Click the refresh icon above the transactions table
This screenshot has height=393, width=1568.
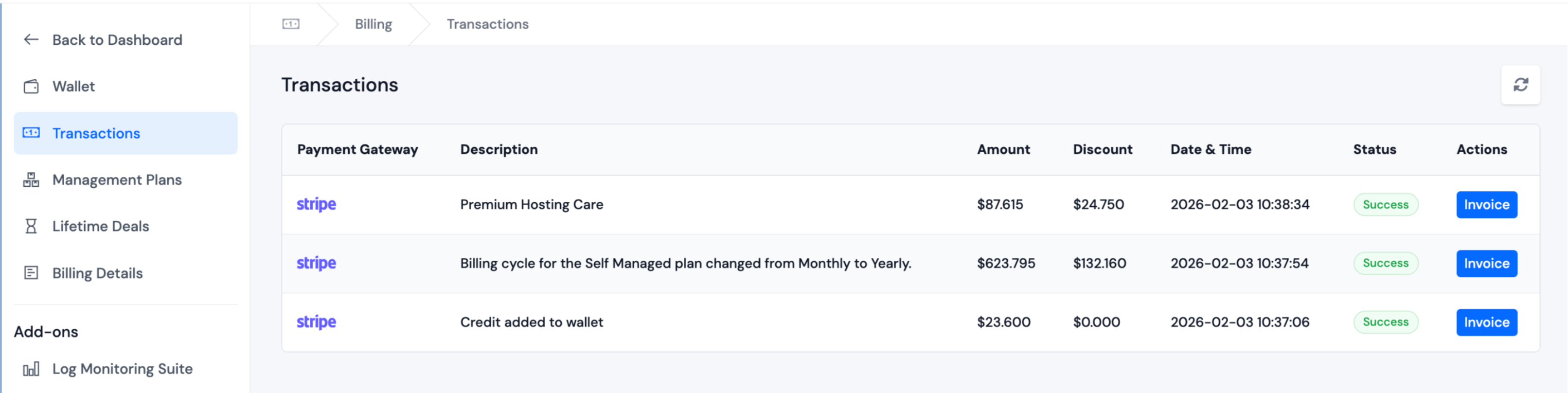click(1520, 85)
